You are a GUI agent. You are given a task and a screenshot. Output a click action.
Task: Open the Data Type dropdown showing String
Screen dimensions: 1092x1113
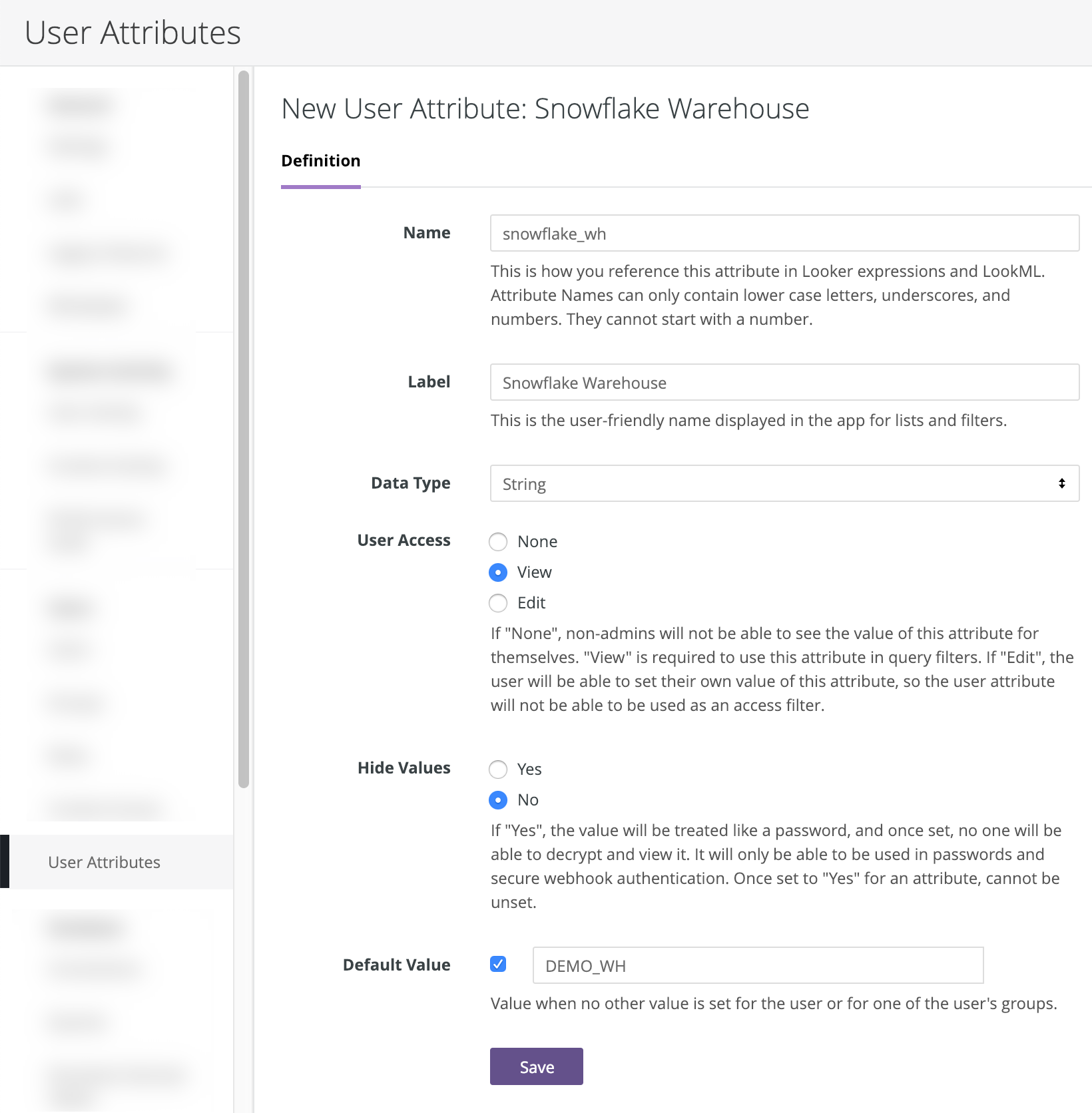pos(784,483)
